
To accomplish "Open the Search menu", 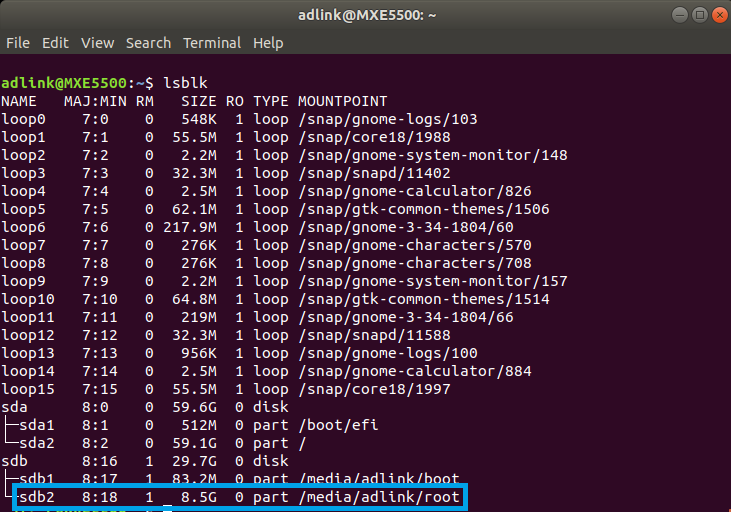I will 148,43.
